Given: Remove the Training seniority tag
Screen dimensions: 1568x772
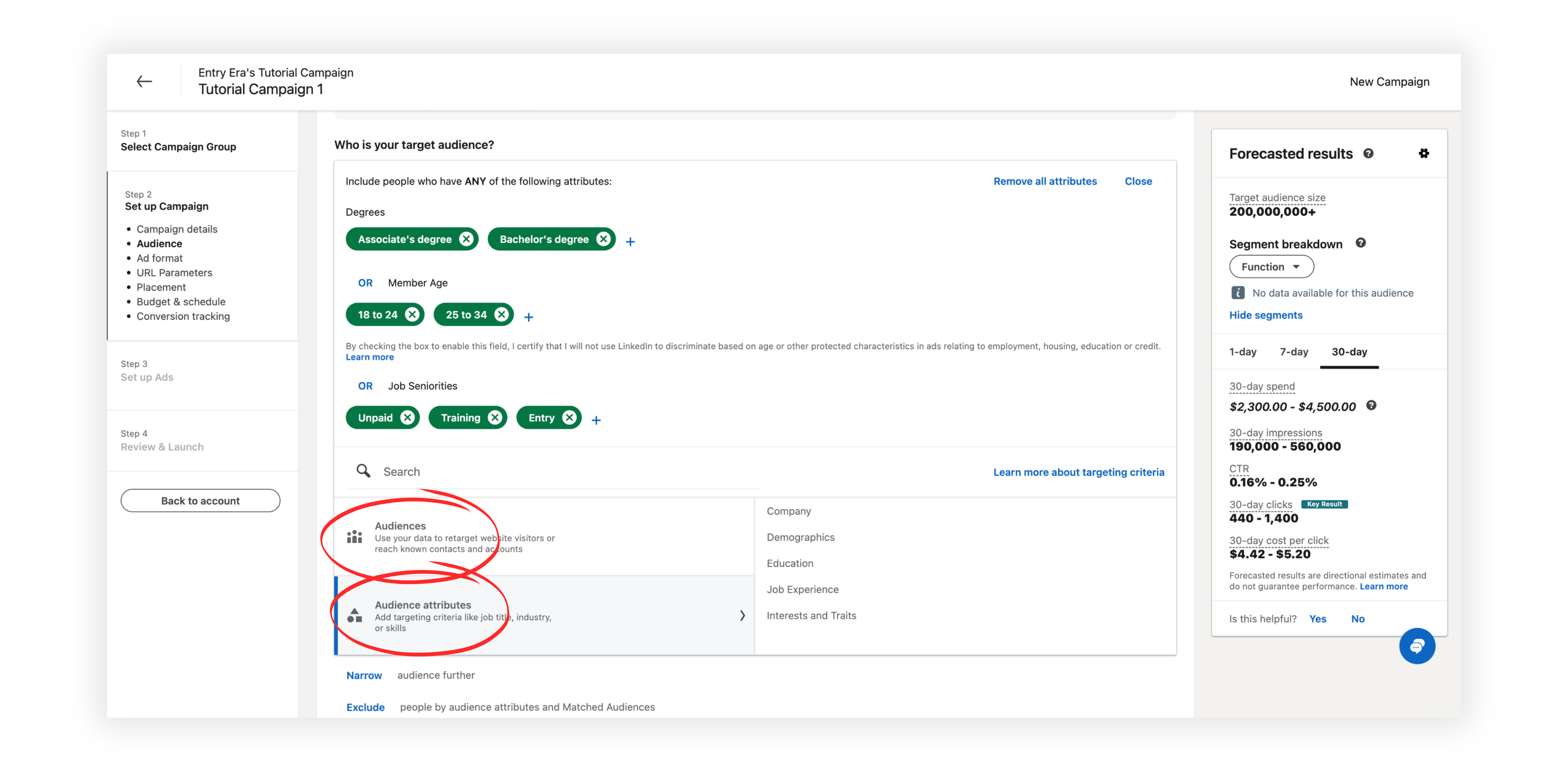Looking at the screenshot, I should (495, 418).
